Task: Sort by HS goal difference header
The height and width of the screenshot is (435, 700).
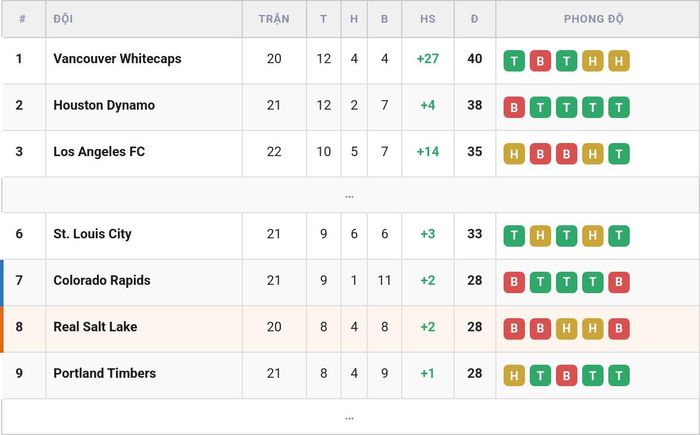Action: [427, 19]
